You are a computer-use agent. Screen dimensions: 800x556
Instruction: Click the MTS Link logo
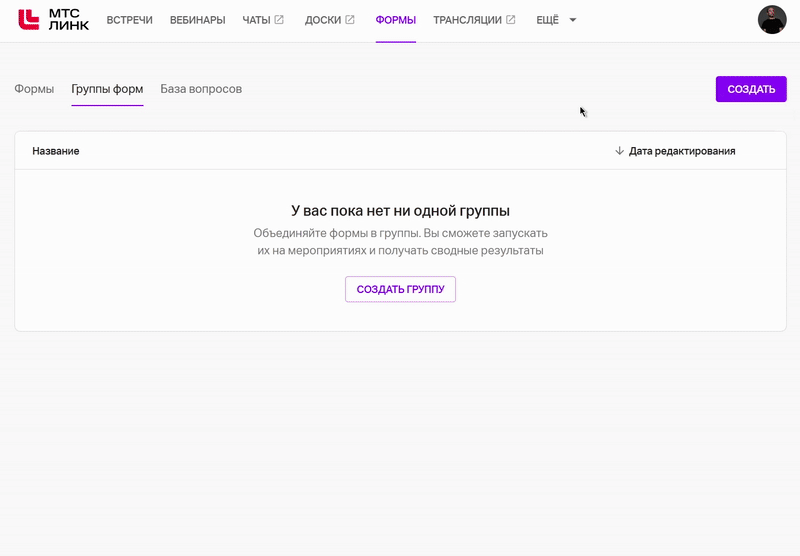click(x=53, y=20)
